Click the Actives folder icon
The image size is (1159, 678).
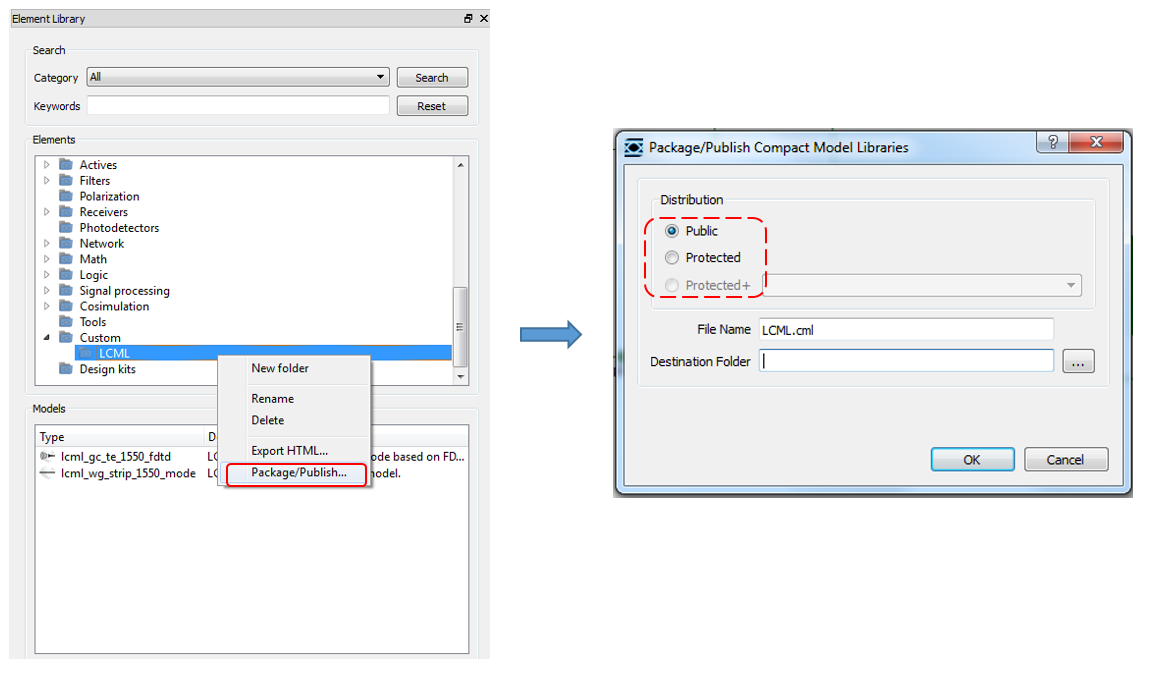click(66, 165)
